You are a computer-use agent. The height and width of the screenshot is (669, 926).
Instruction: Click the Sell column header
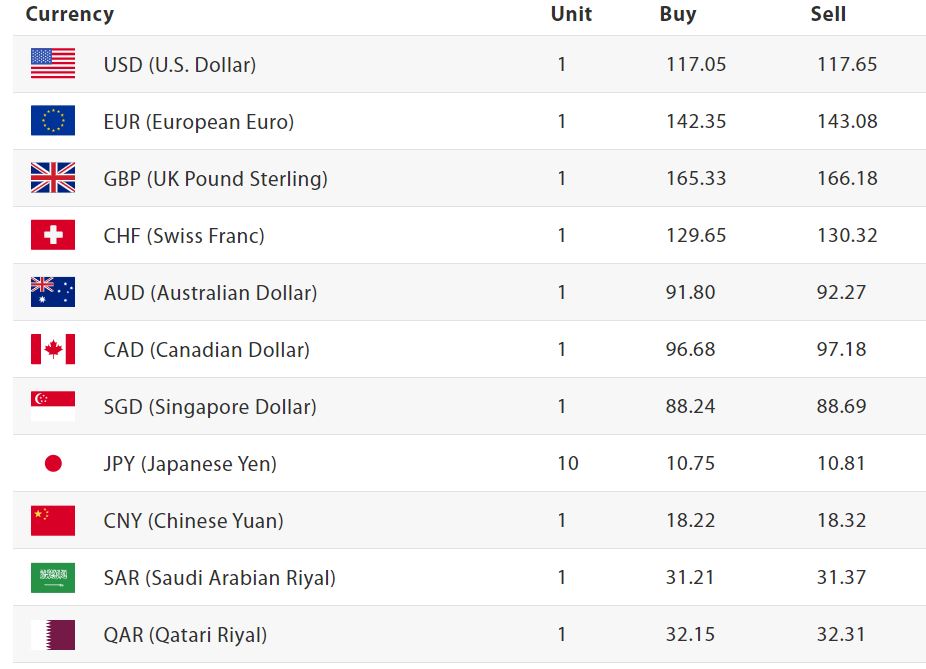click(828, 14)
